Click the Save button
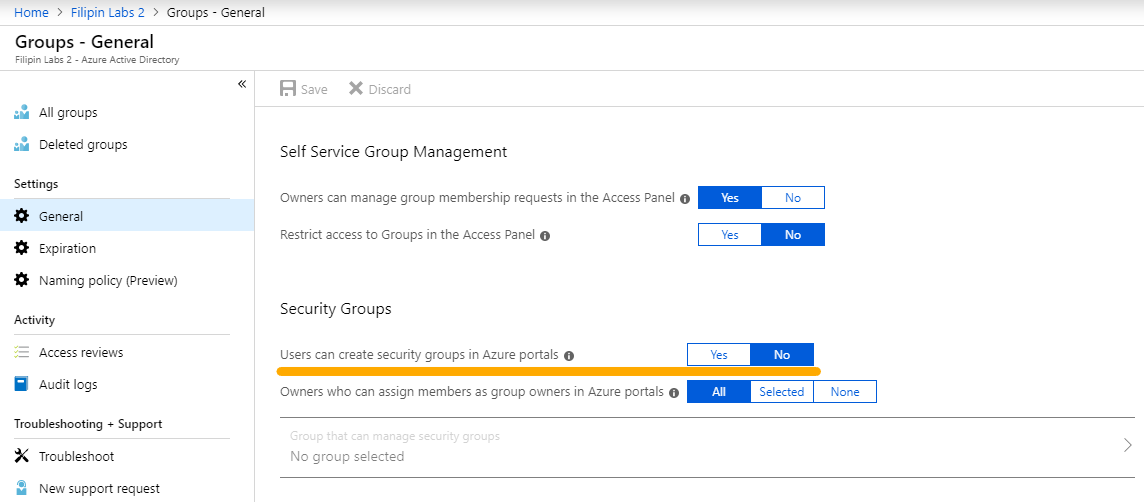 click(x=304, y=89)
